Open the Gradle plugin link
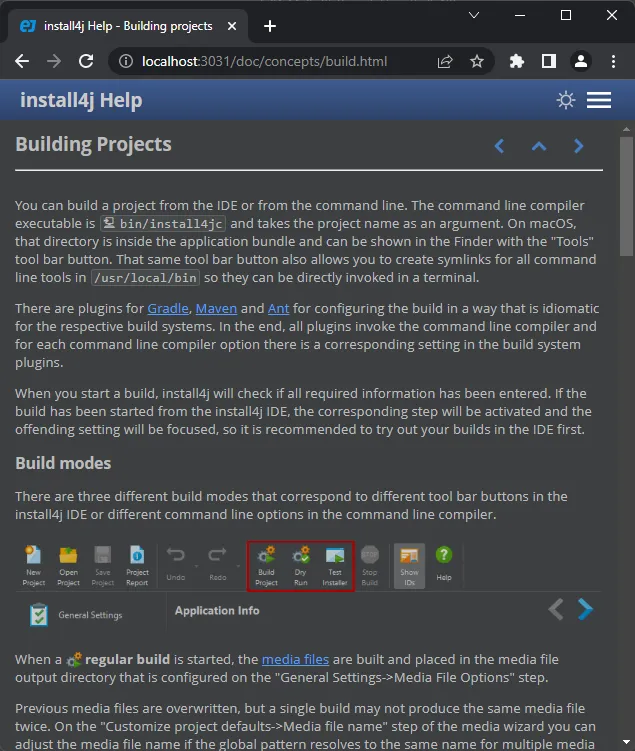This screenshot has width=635, height=751. click(168, 308)
